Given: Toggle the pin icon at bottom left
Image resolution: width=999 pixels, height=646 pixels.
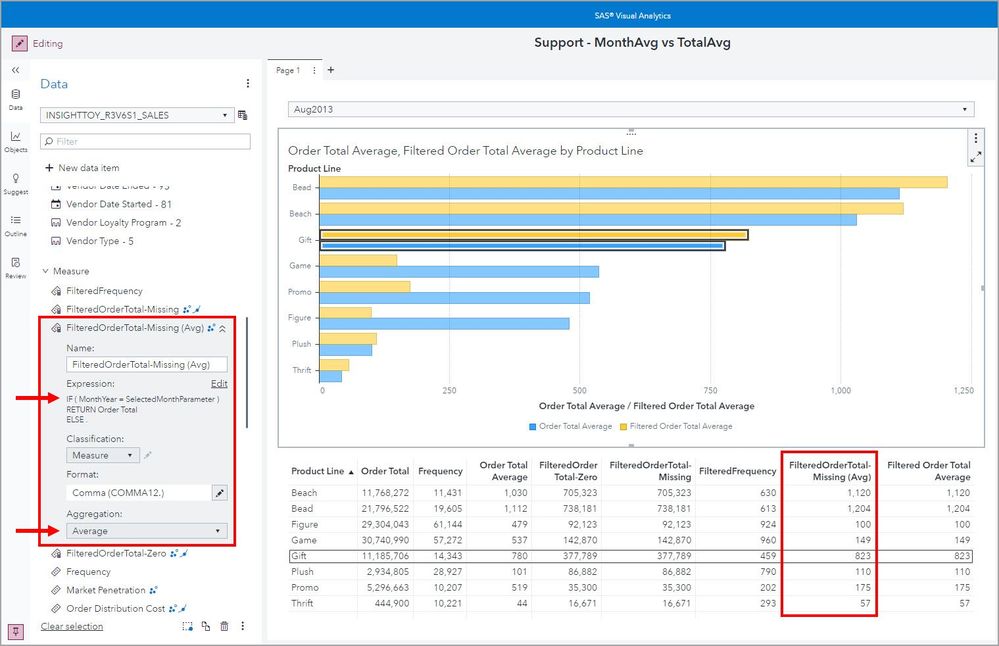Looking at the screenshot, I should click(16, 631).
